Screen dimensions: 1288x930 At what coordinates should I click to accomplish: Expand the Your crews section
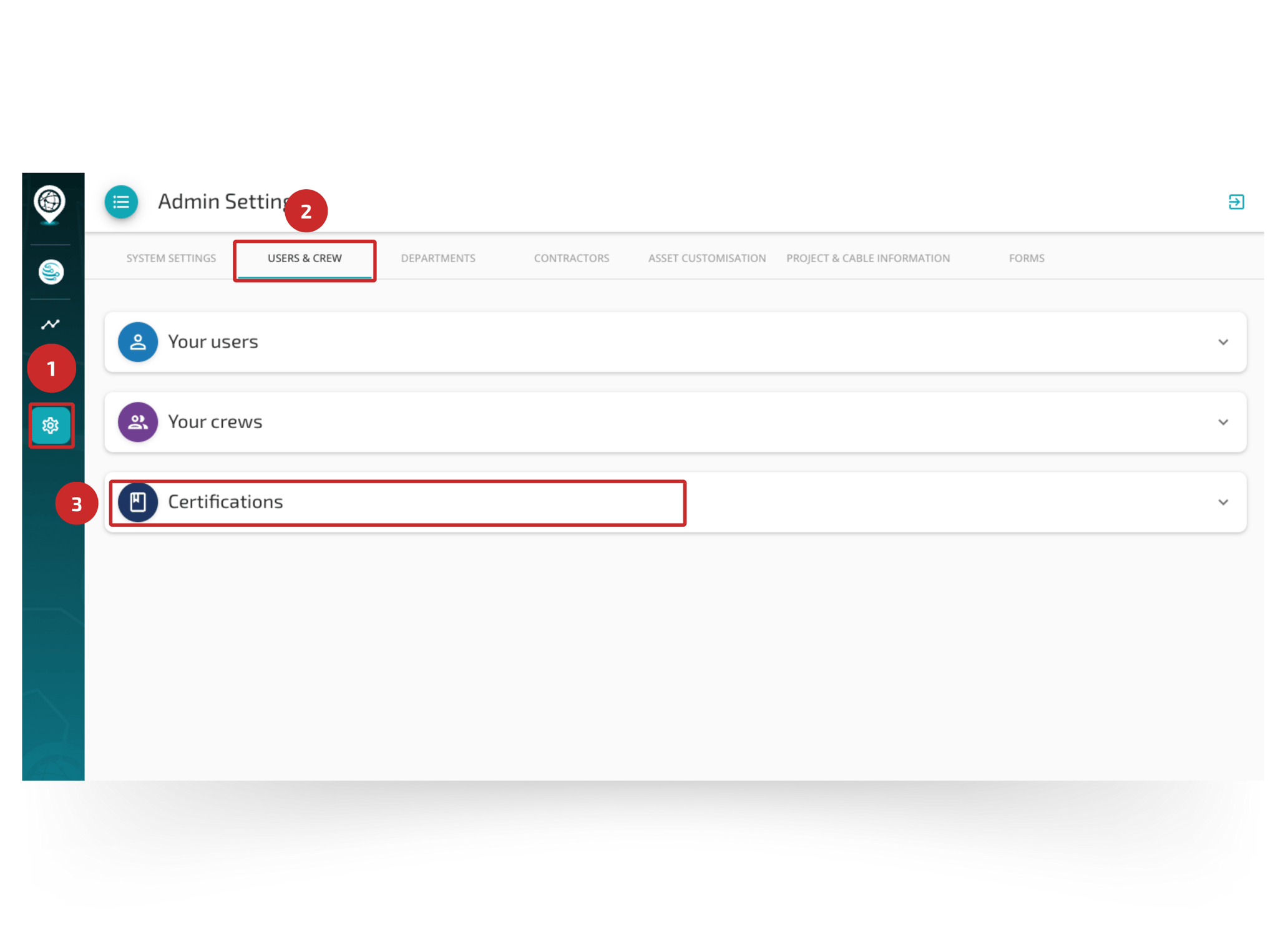click(x=1222, y=422)
